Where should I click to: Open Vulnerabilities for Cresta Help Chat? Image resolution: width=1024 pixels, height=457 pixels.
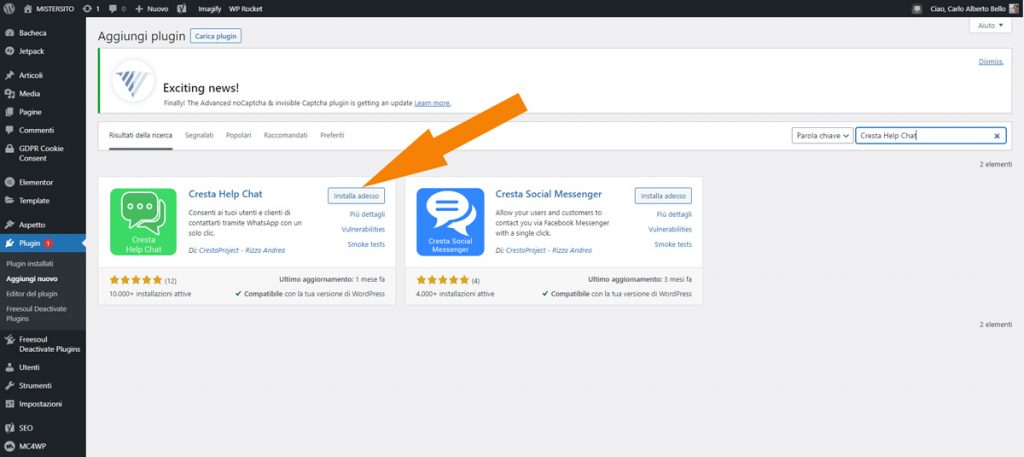[363, 229]
